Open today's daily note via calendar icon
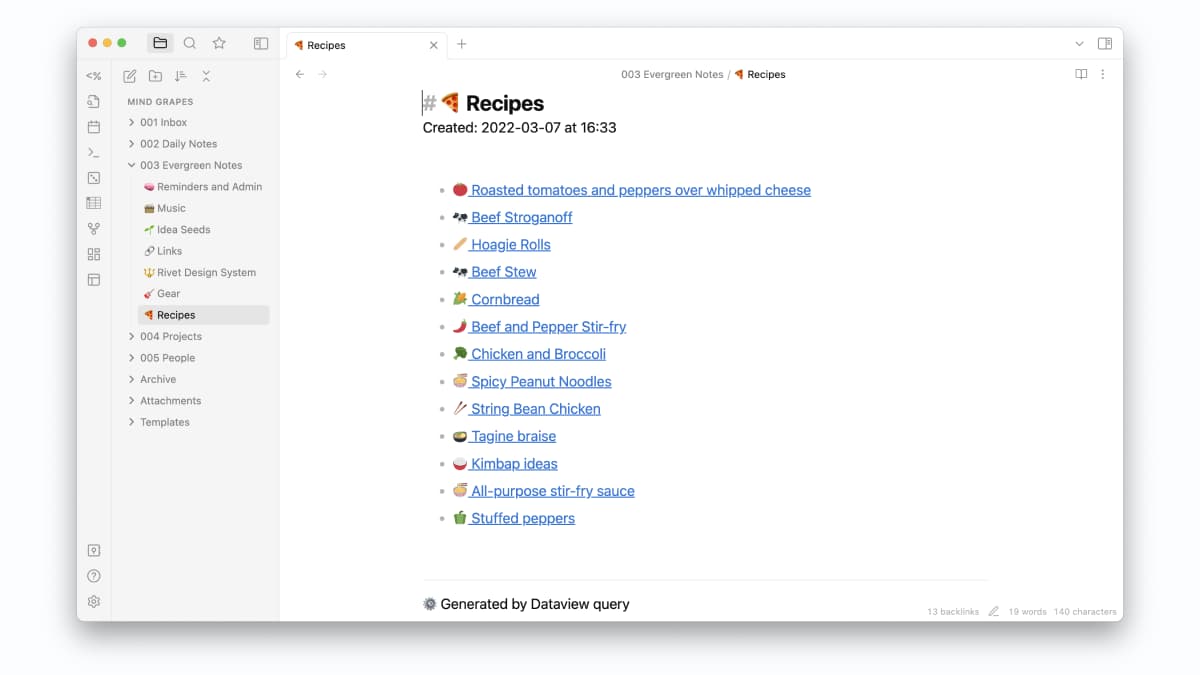This screenshot has height=675, width=1200. pos(93,126)
